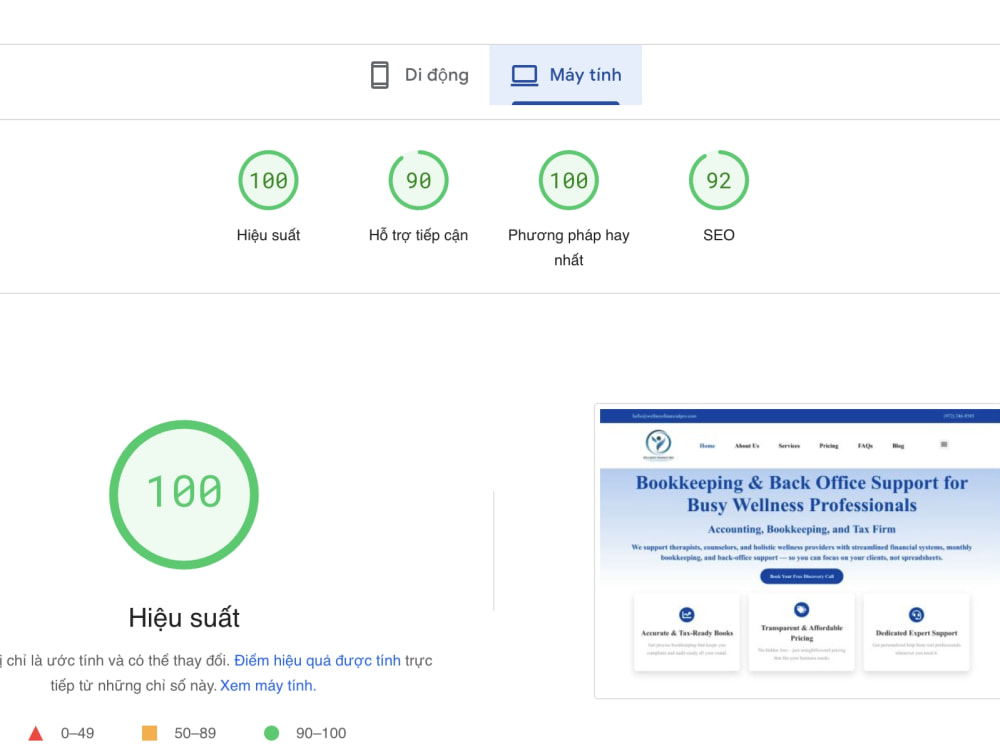
Task: Click the Bookkeeping & Back Office Support headline
Action: click(802, 494)
